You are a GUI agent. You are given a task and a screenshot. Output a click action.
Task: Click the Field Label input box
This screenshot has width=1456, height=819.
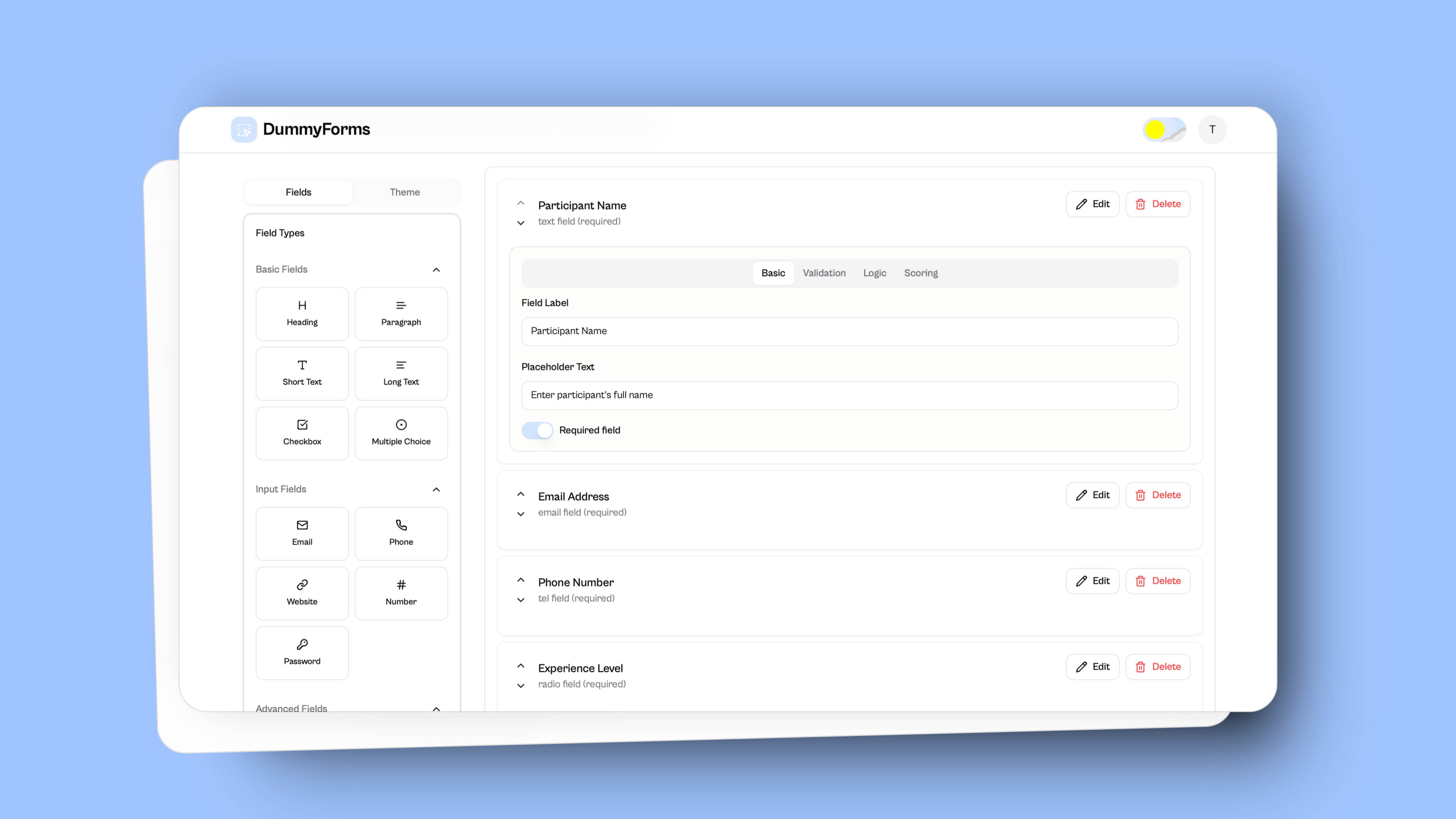click(x=849, y=331)
